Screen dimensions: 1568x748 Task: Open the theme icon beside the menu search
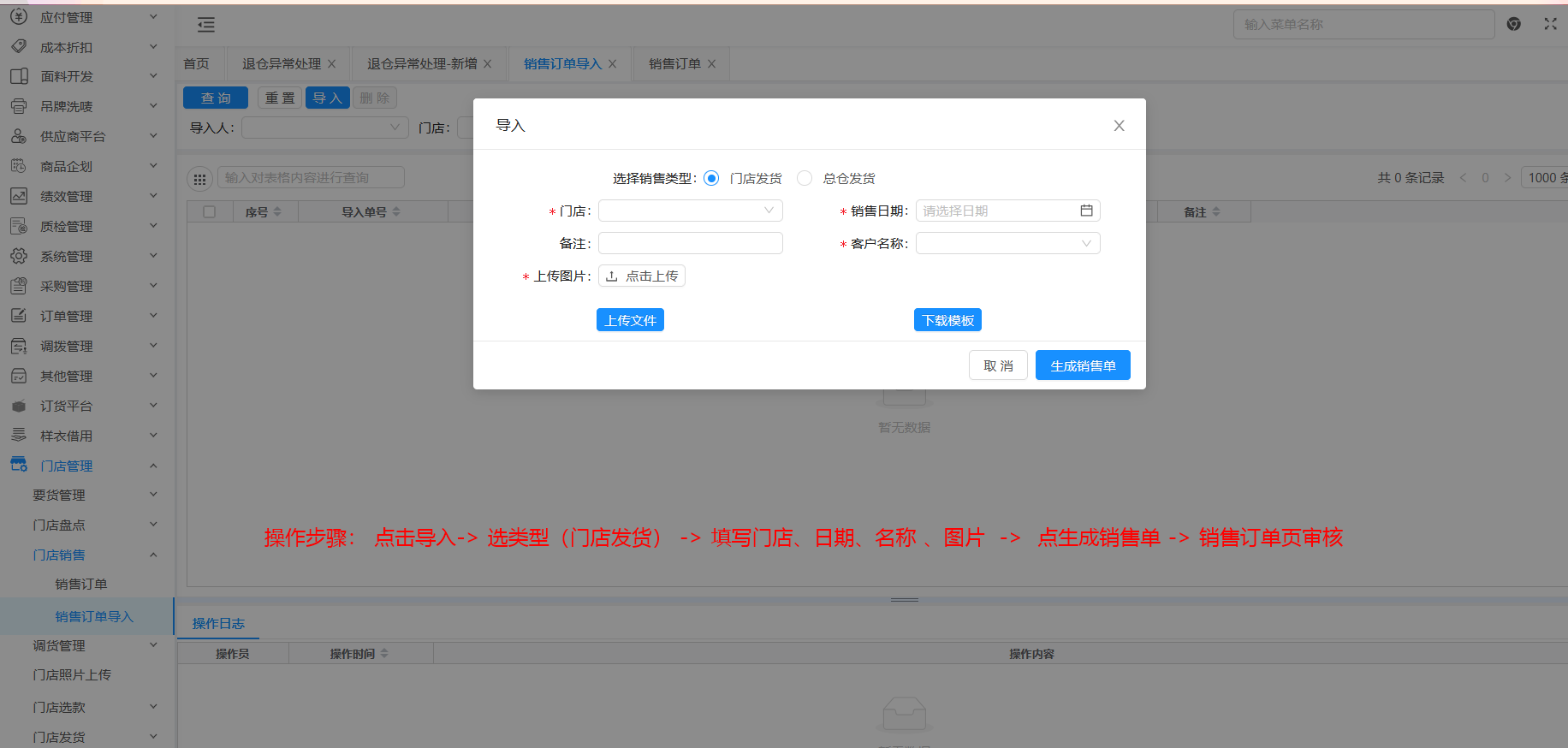pos(1513,24)
